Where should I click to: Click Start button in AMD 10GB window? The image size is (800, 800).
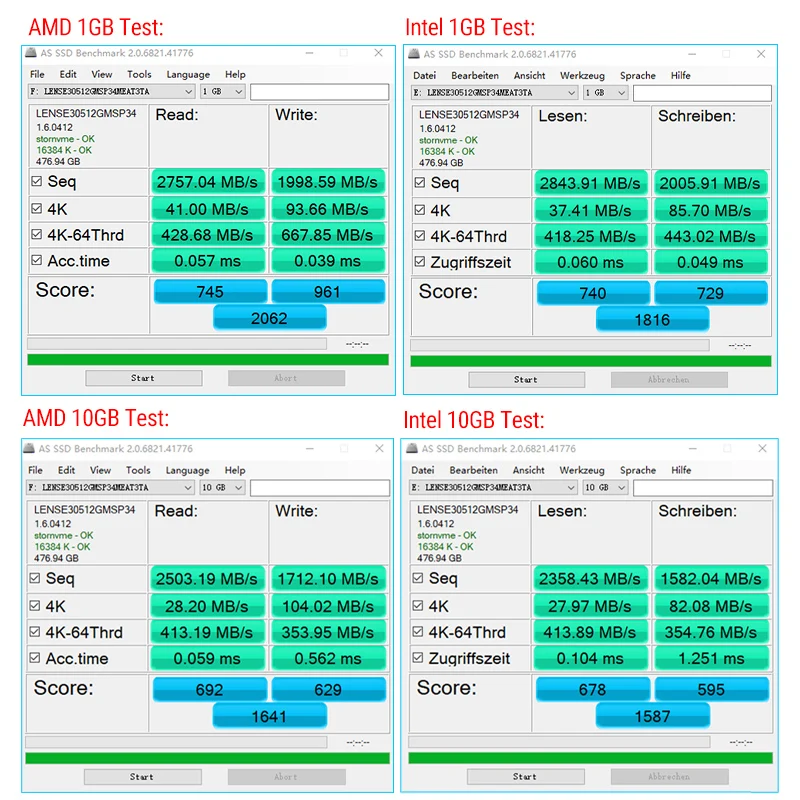point(142,777)
